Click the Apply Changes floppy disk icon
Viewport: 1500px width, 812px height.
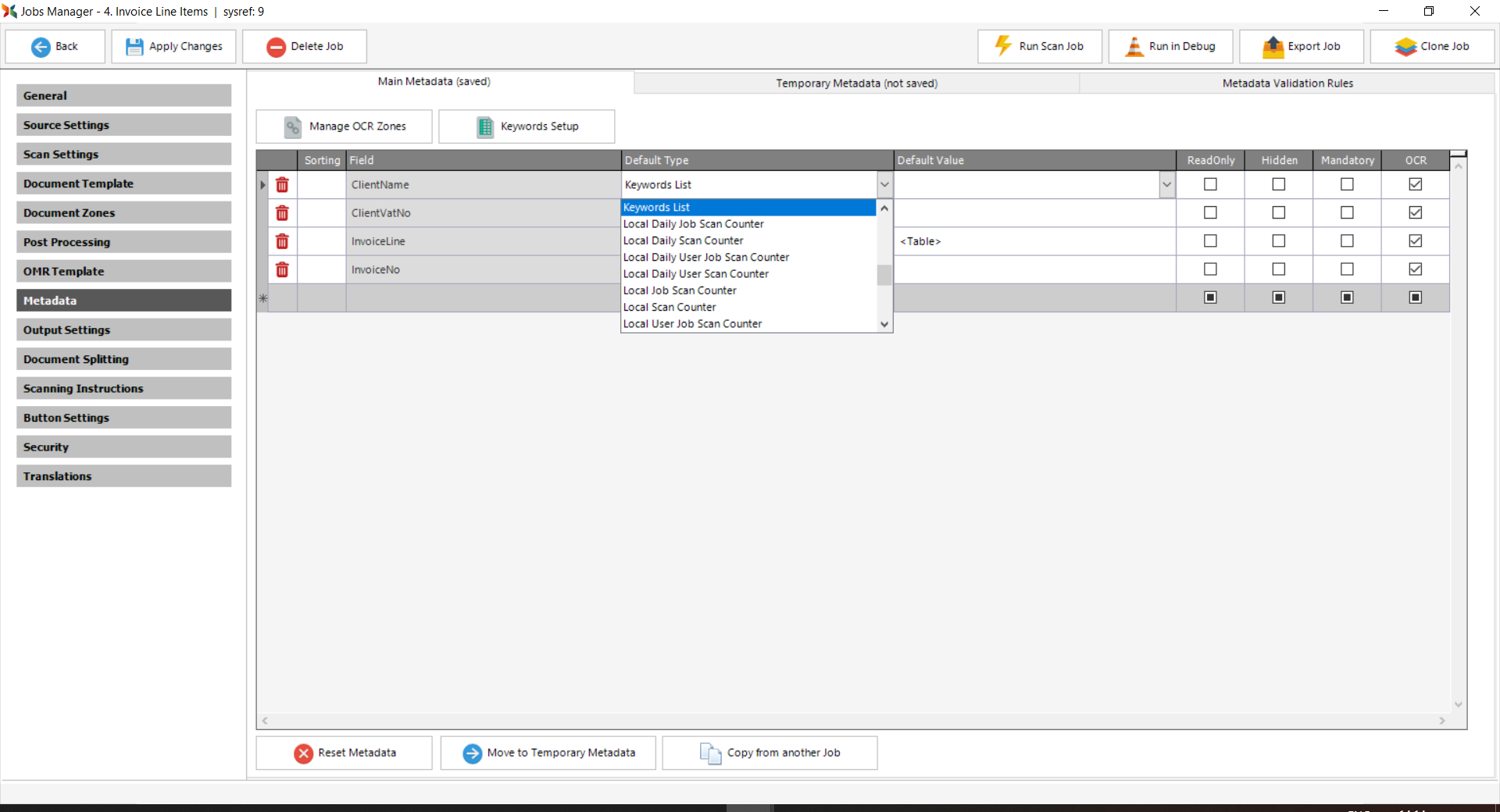[x=134, y=47]
